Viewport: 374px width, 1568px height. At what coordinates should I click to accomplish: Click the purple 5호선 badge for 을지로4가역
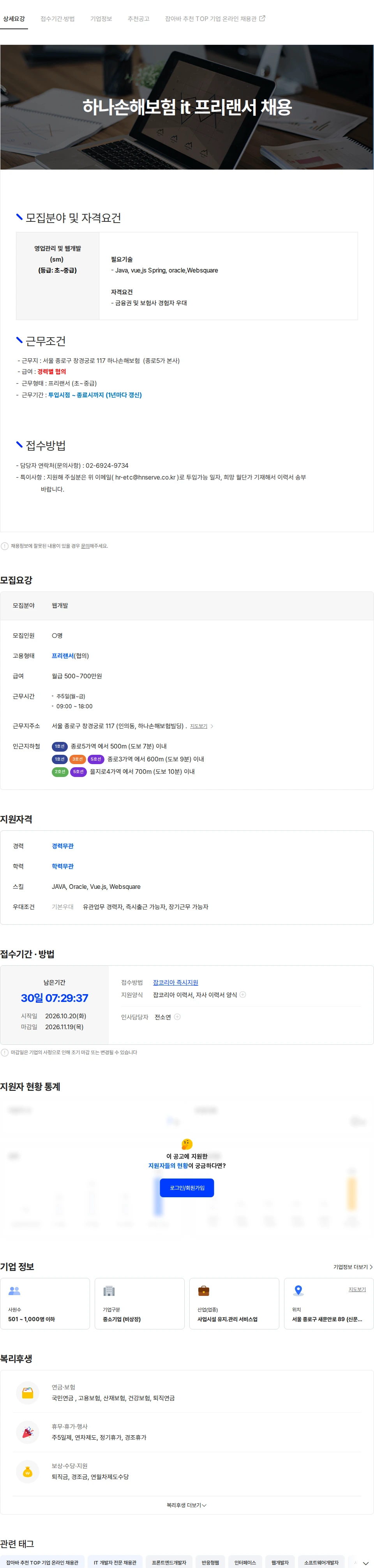coord(78,772)
